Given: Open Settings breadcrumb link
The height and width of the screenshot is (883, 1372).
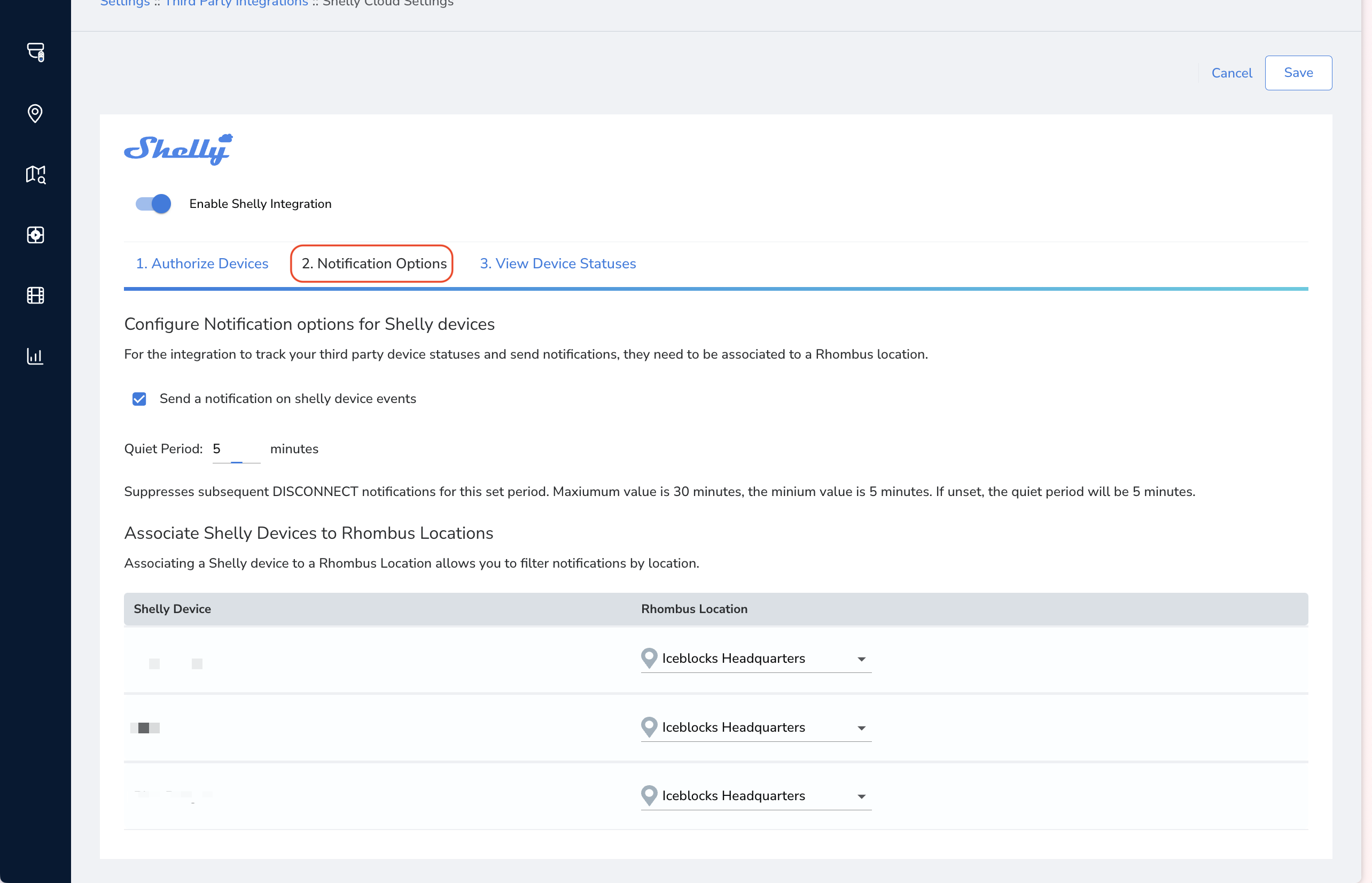Looking at the screenshot, I should [125, 3].
